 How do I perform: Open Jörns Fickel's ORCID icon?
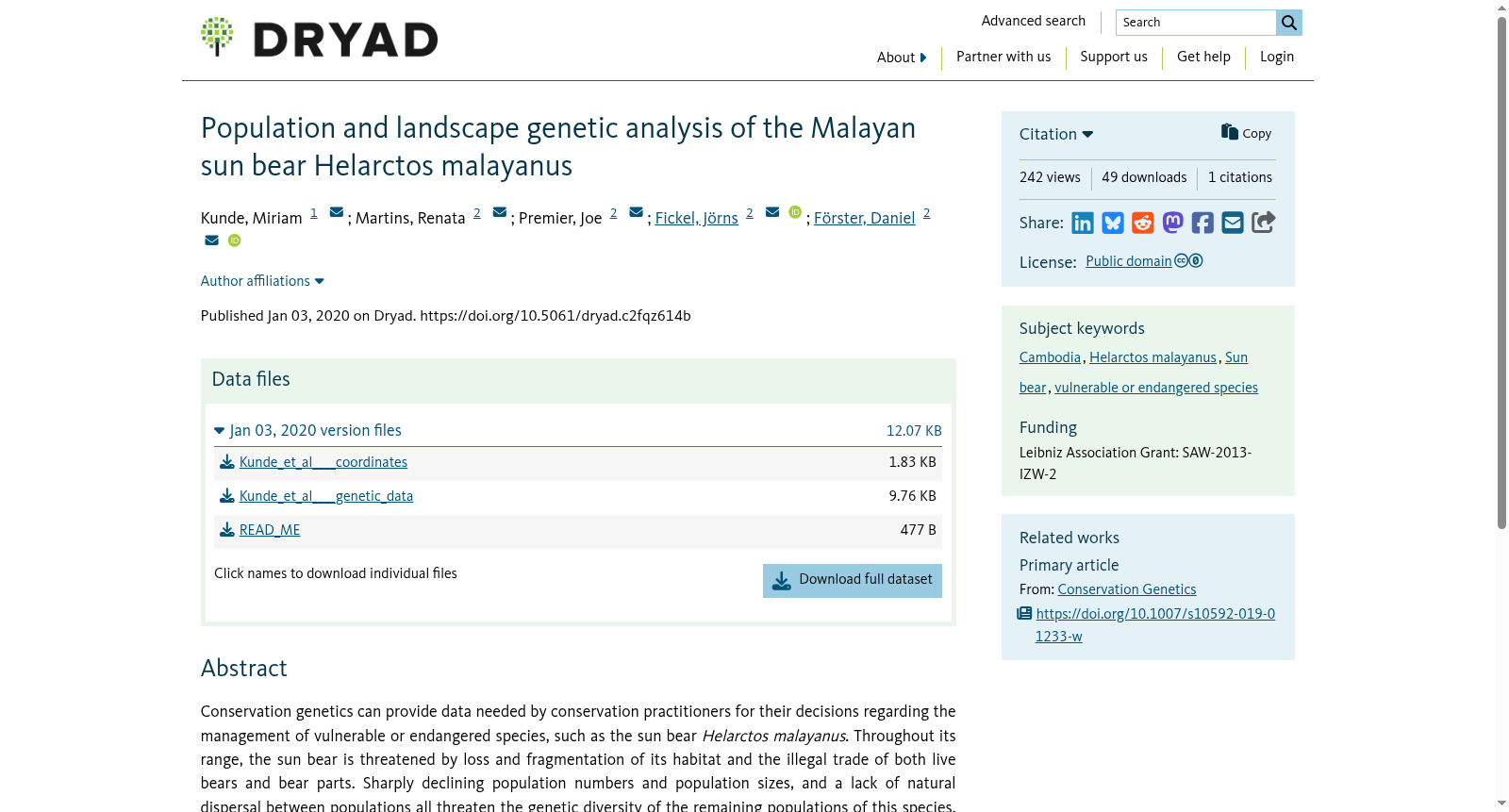[795, 212]
